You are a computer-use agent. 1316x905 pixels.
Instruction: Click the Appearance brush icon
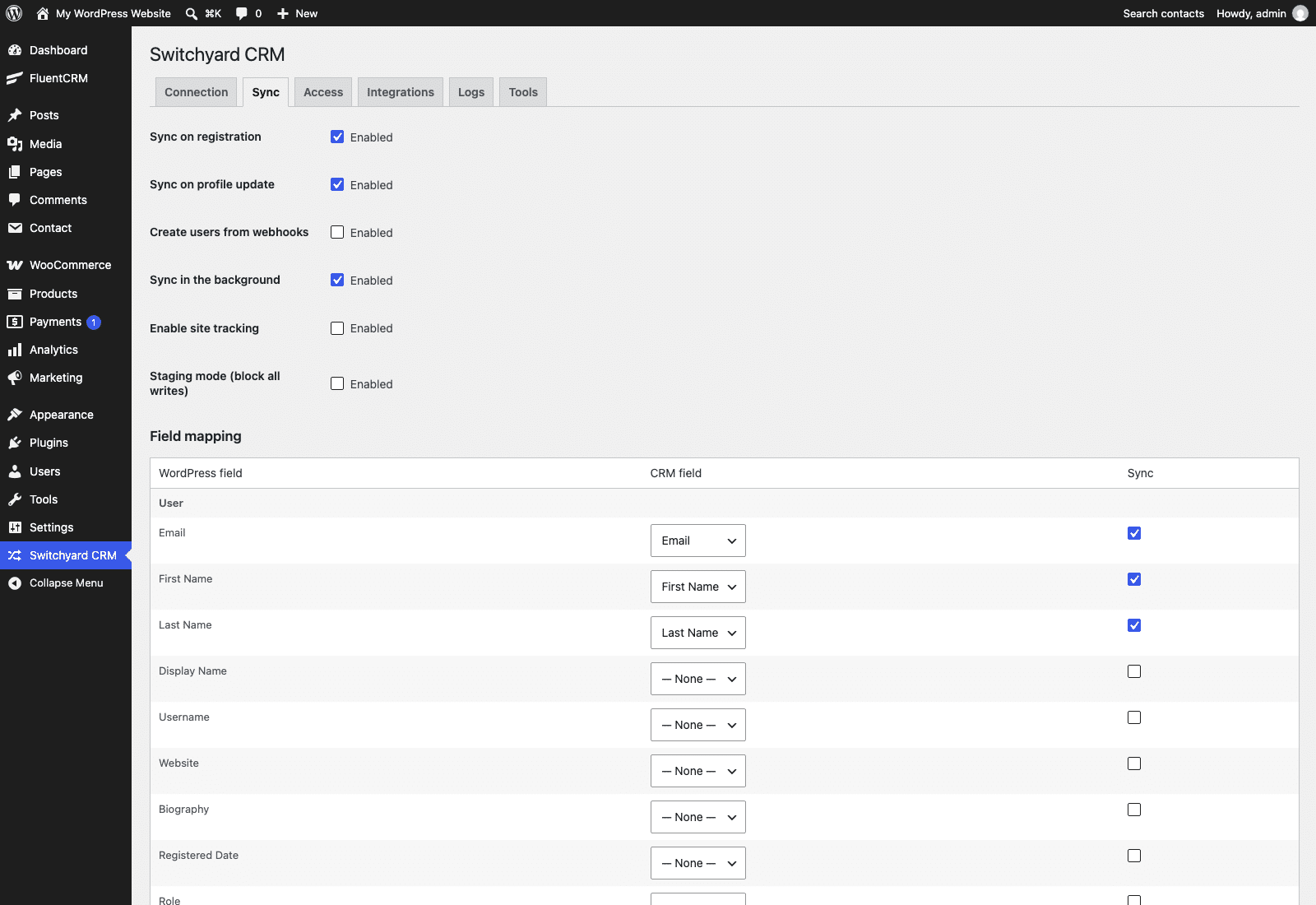(x=15, y=415)
